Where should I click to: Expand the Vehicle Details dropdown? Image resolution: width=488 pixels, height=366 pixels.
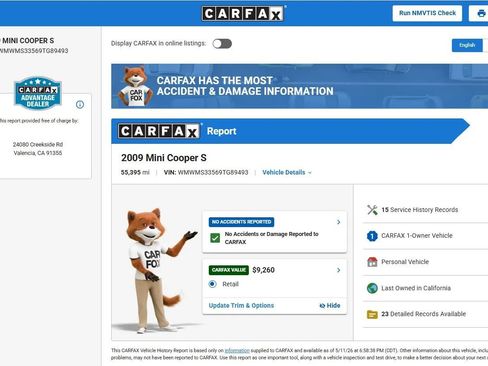(x=287, y=172)
